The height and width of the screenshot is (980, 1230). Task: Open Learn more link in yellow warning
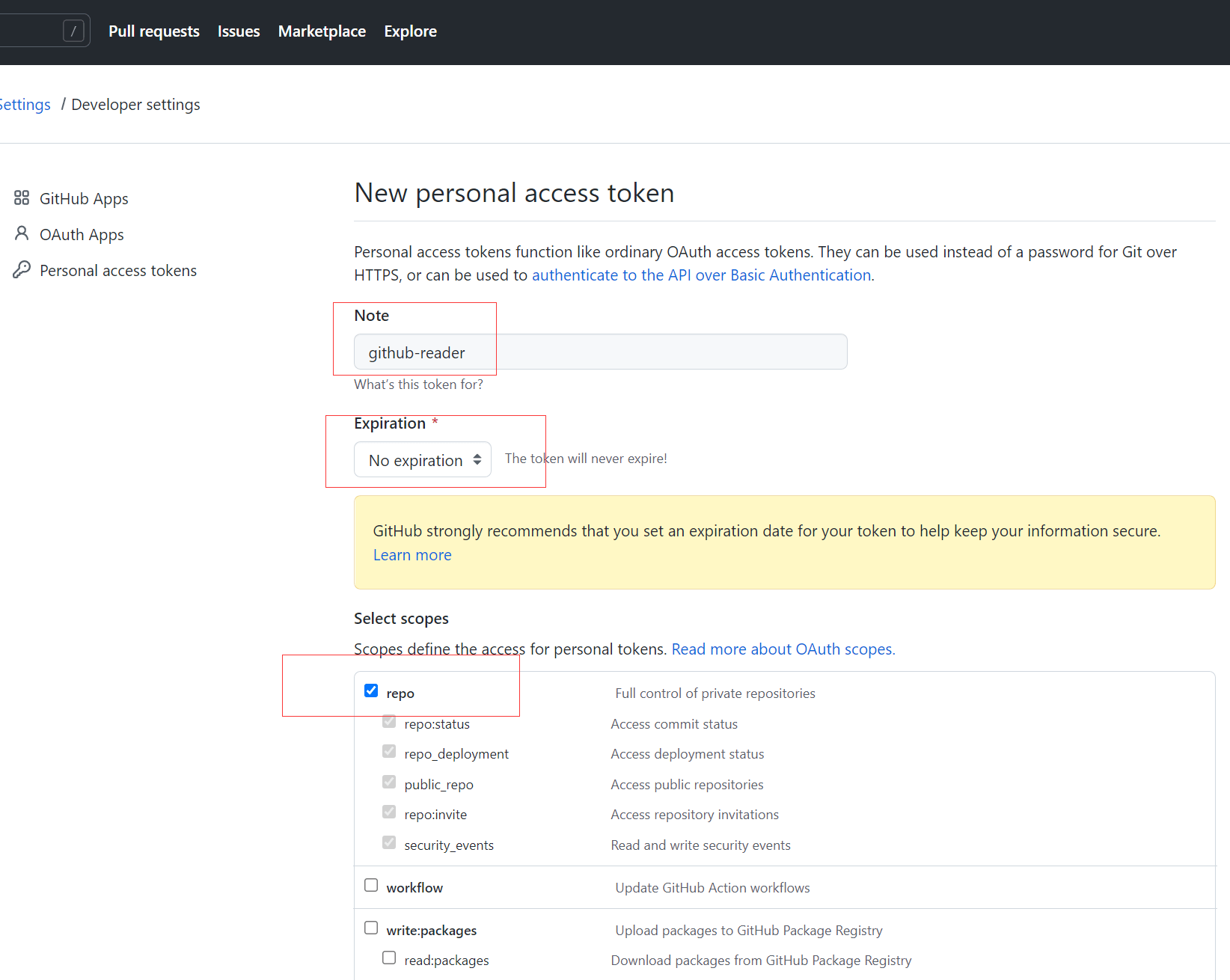click(412, 555)
